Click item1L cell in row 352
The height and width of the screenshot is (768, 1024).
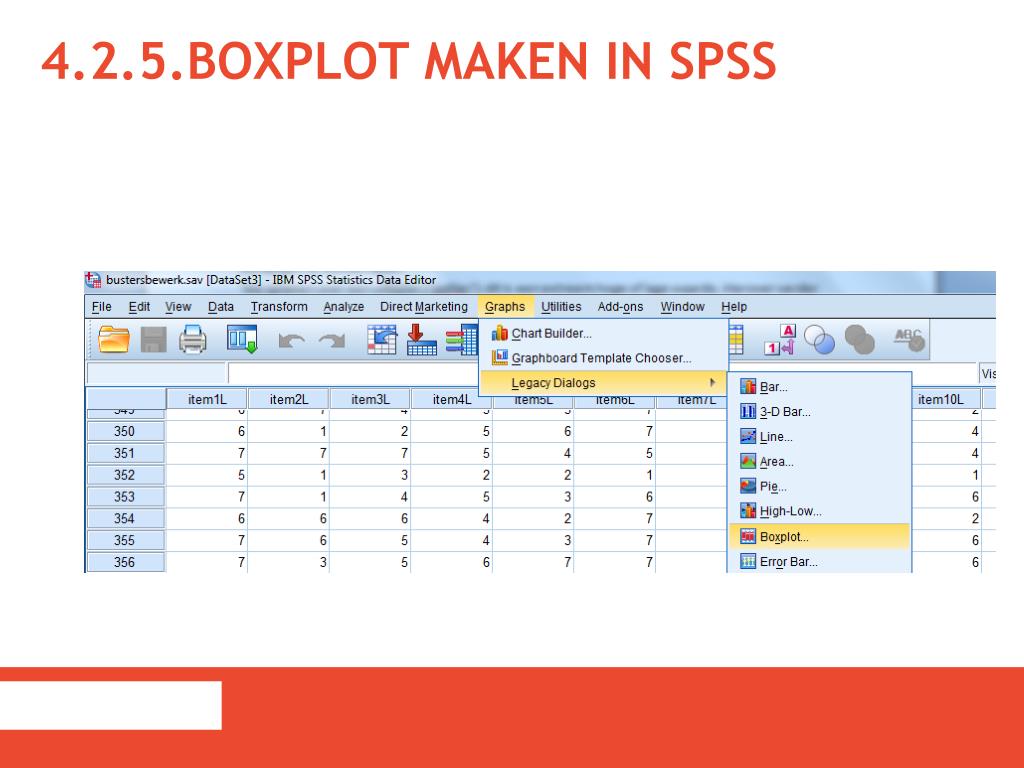tap(207, 475)
